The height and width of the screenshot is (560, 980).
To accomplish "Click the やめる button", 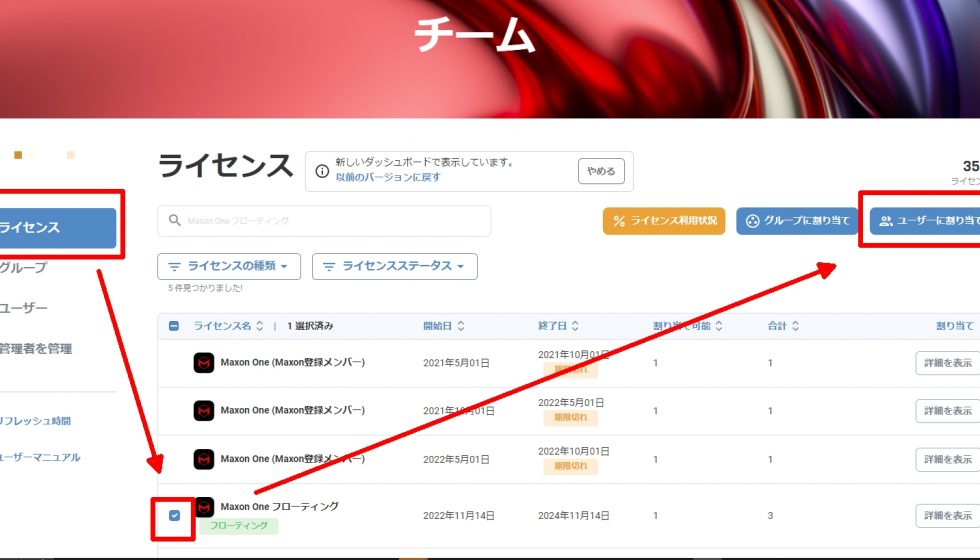I will (601, 171).
